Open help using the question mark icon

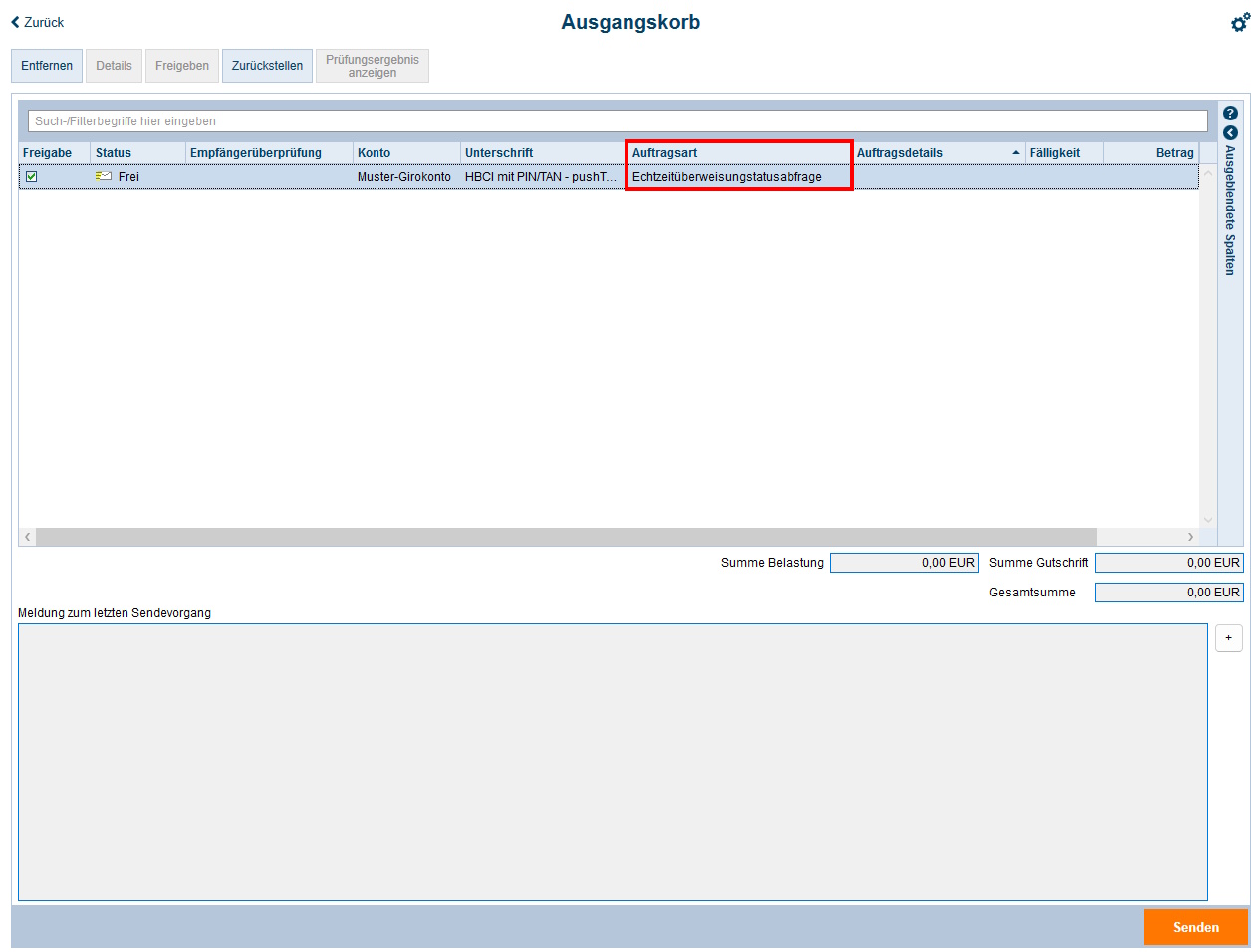[x=1230, y=112]
